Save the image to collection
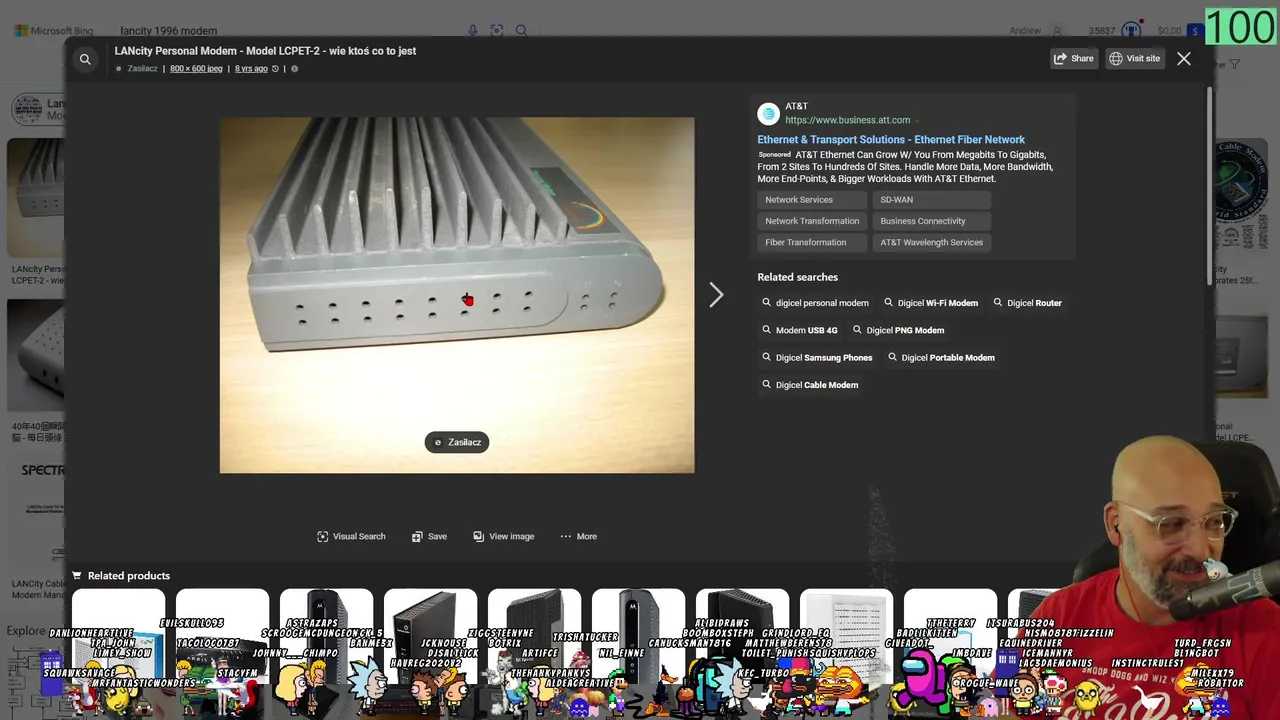1280x720 pixels. [429, 536]
